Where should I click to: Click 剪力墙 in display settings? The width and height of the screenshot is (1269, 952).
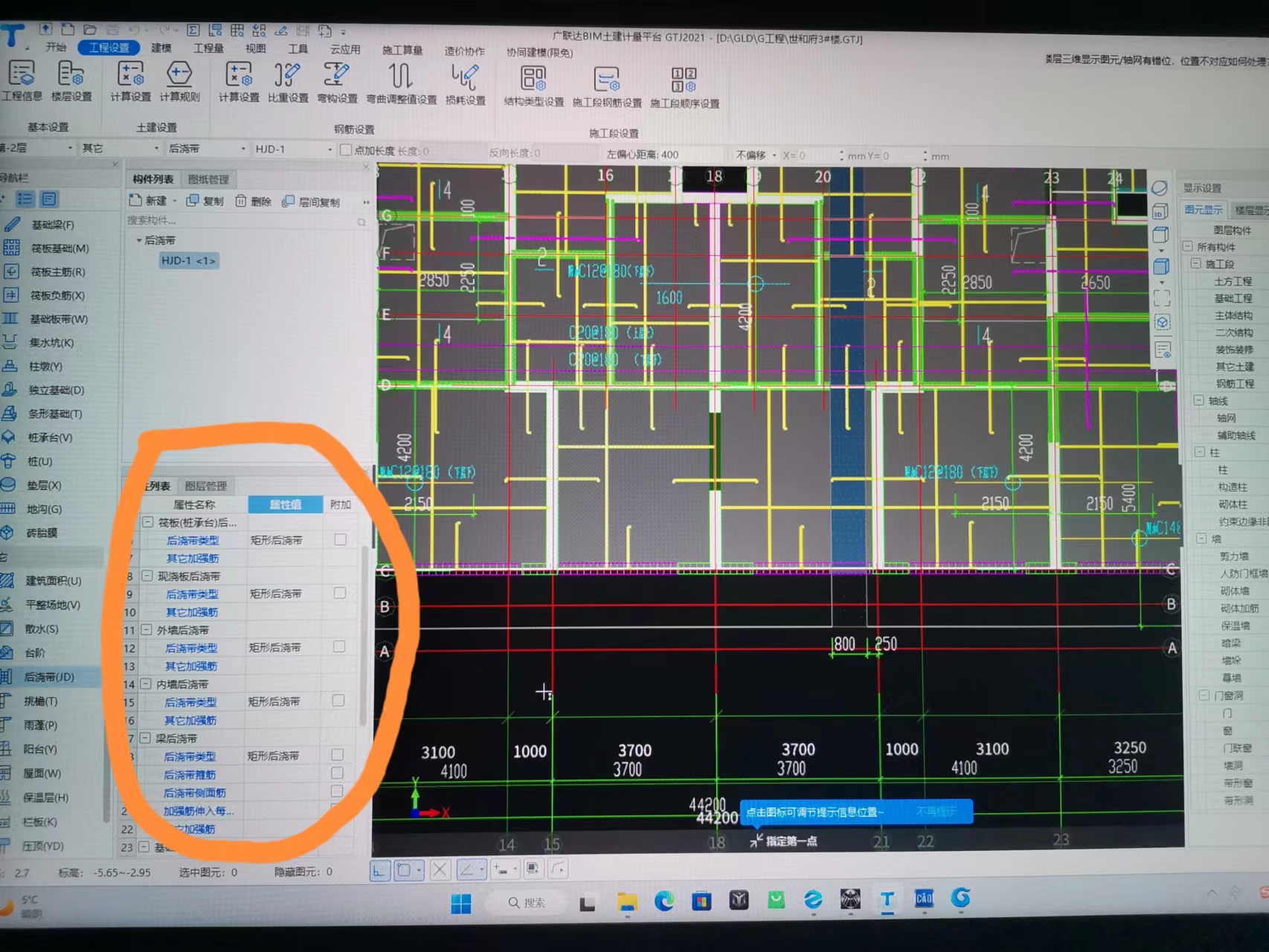click(1234, 556)
